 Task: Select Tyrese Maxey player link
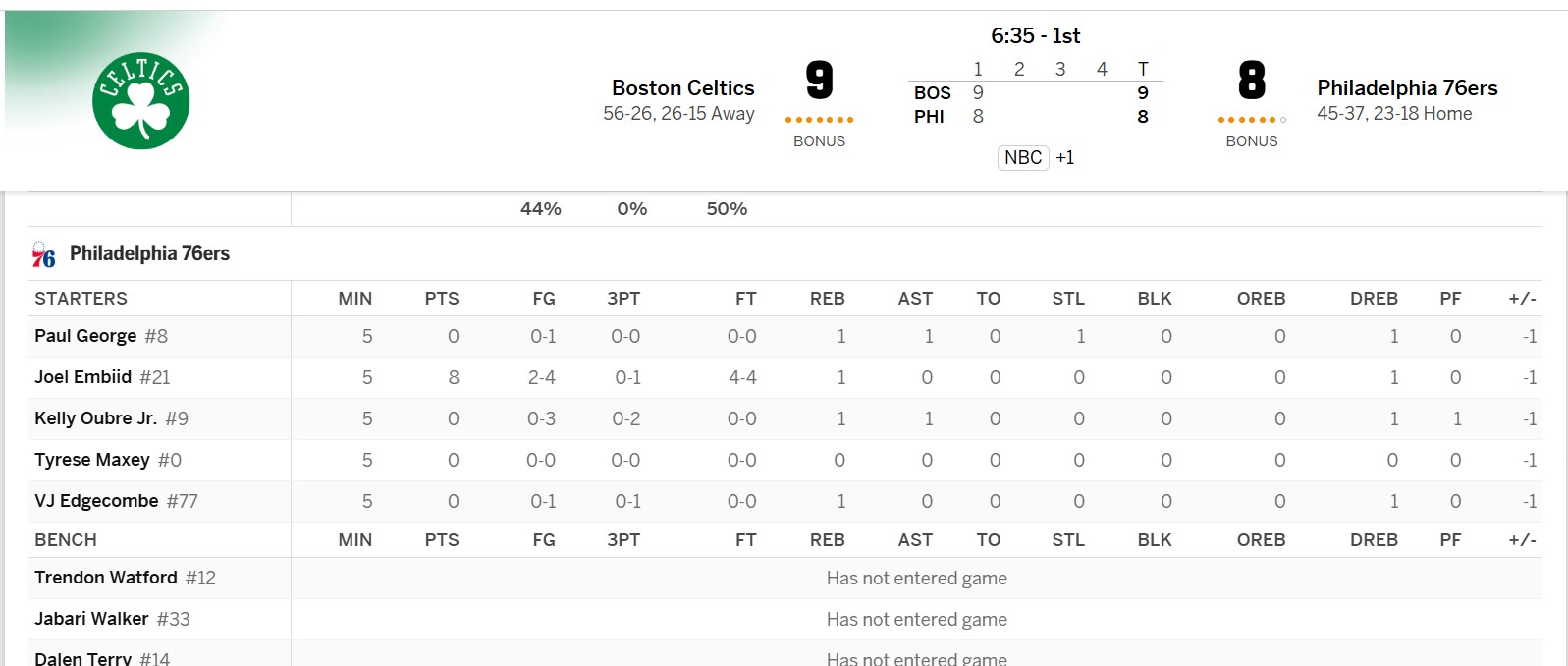coord(91,460)
